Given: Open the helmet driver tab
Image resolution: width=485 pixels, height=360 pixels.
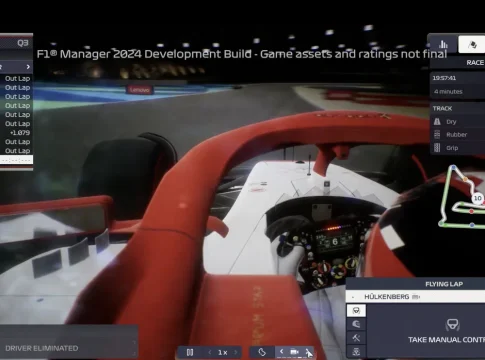Looking at the screenshot, I should click(356, 324).
